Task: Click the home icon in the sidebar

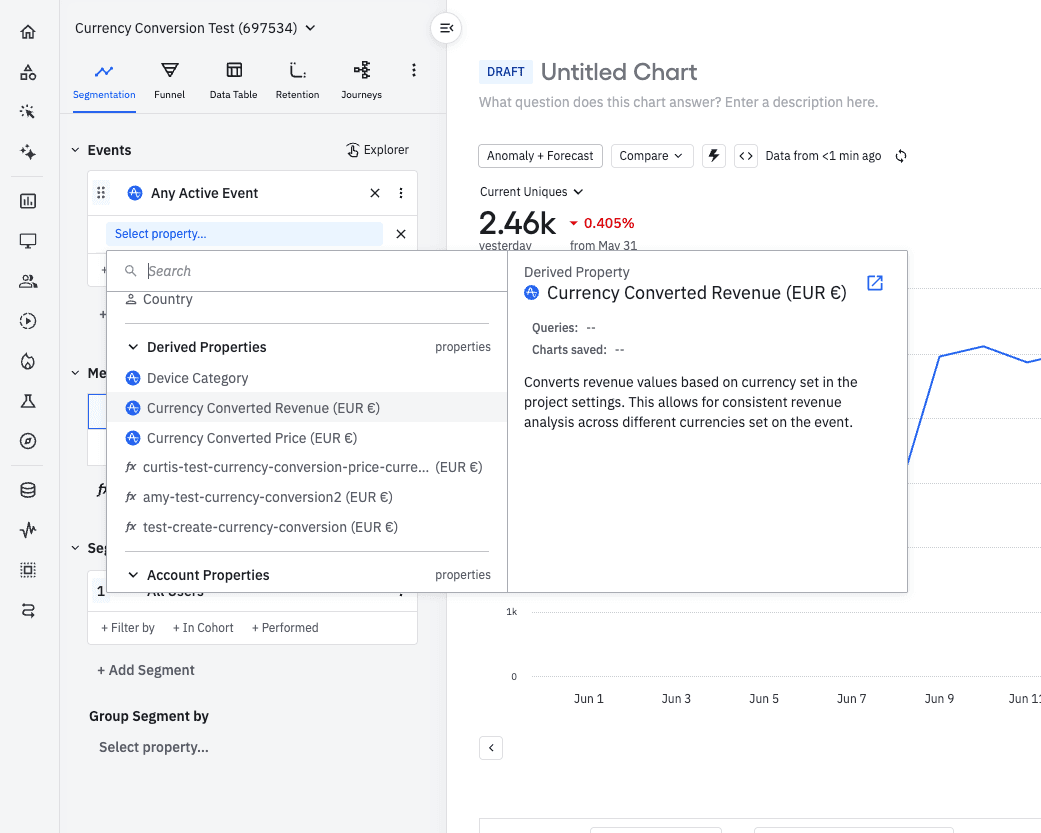Action: click(x=28, y=32)
